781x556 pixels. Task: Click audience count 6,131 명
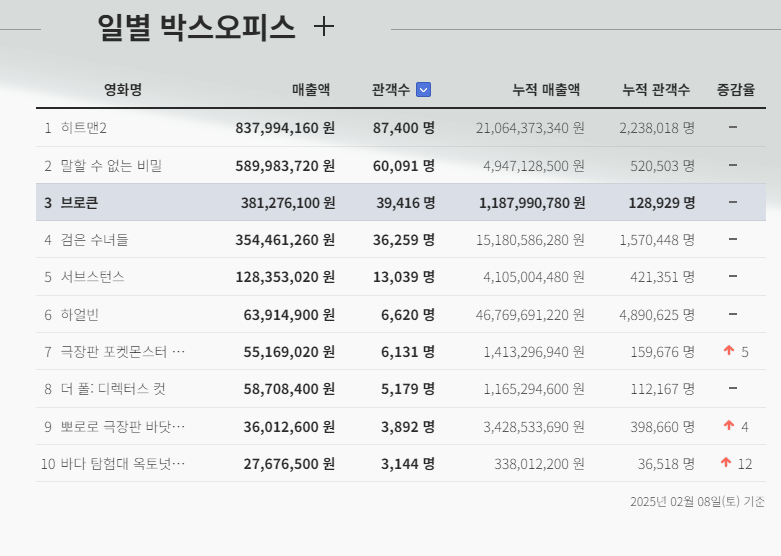pyautogui.click(x=408, y=352)
